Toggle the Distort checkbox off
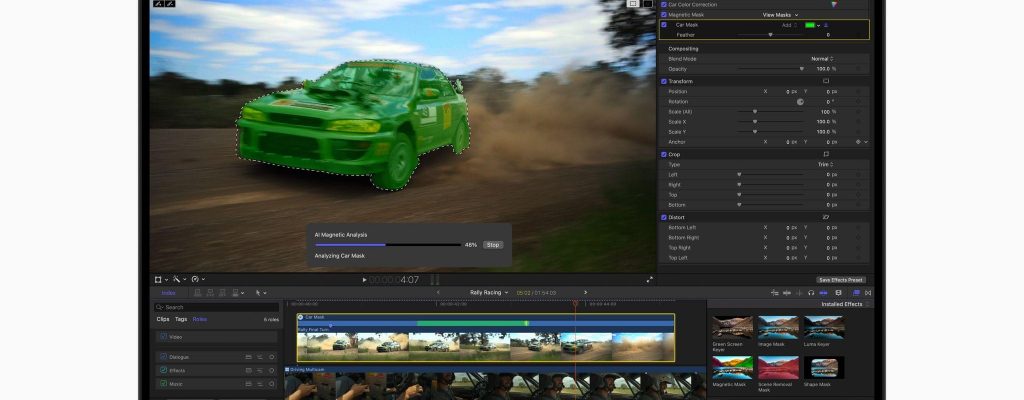The image size is (1024, 400). click(x=663, y=217)
